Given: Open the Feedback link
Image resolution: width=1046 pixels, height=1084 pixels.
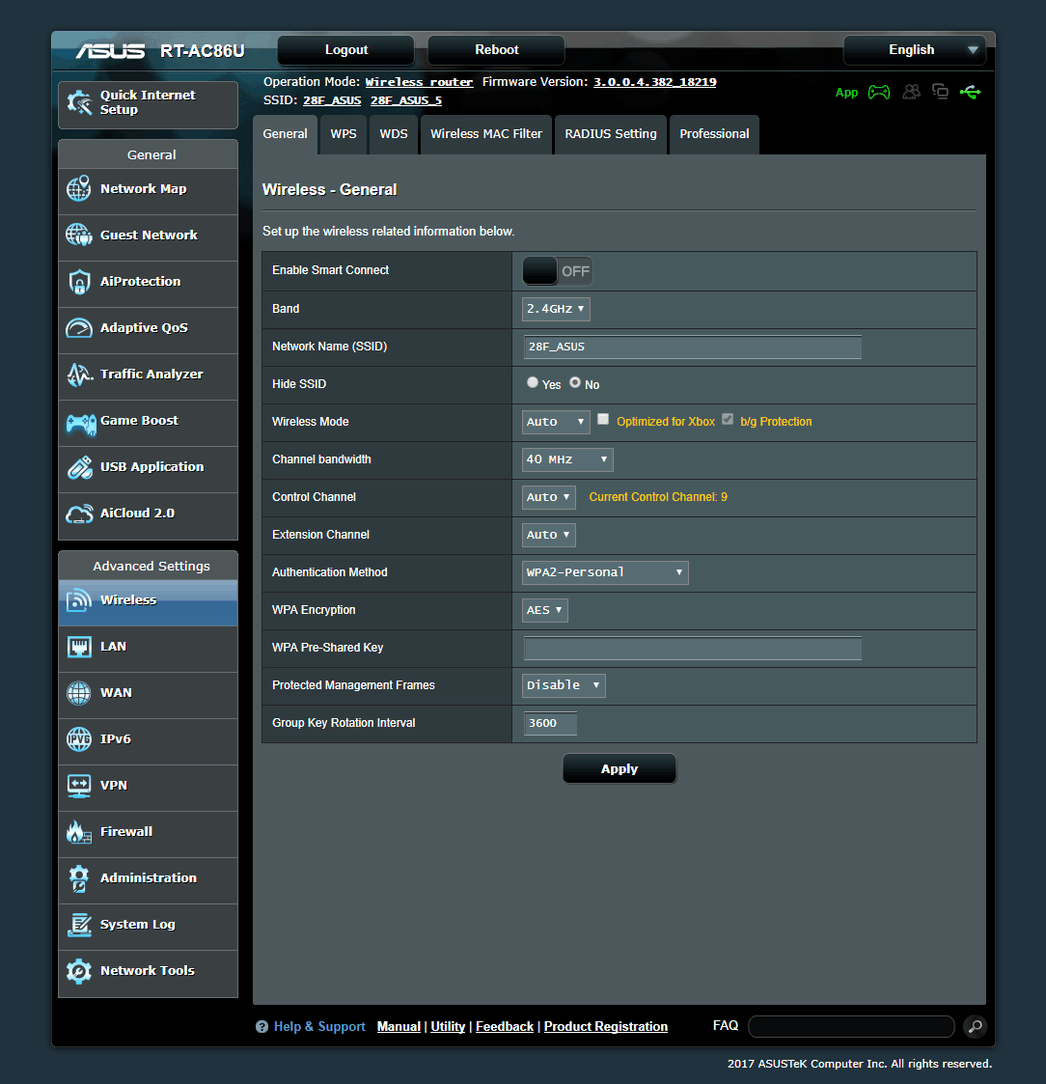Looking at the screenshot, I should point(505,1027).
